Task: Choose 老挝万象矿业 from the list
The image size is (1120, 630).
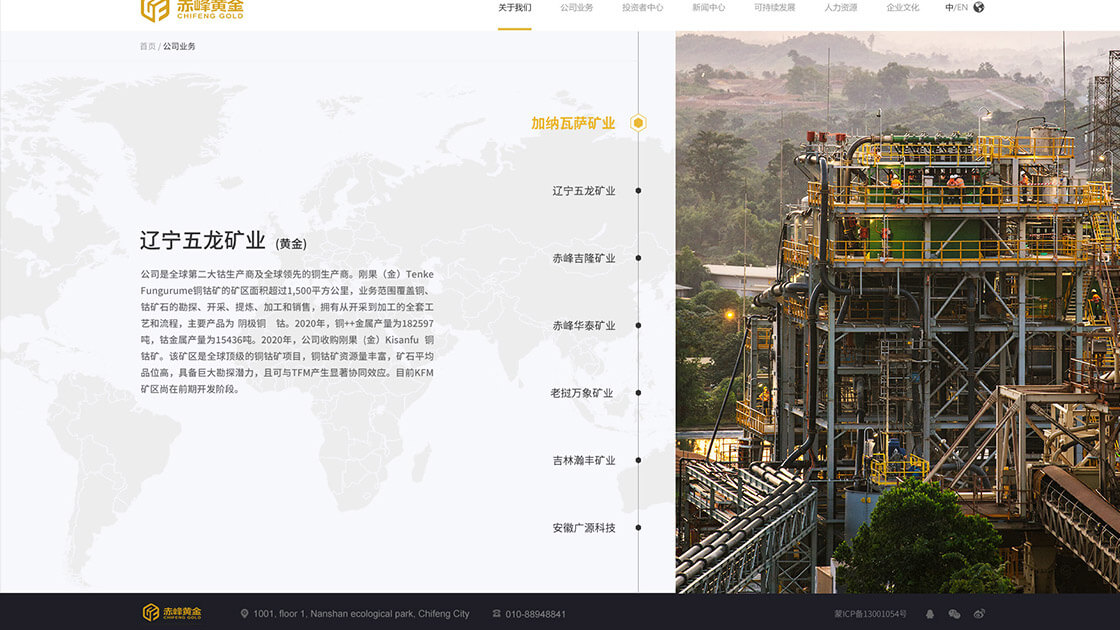Action: (582, 393)
